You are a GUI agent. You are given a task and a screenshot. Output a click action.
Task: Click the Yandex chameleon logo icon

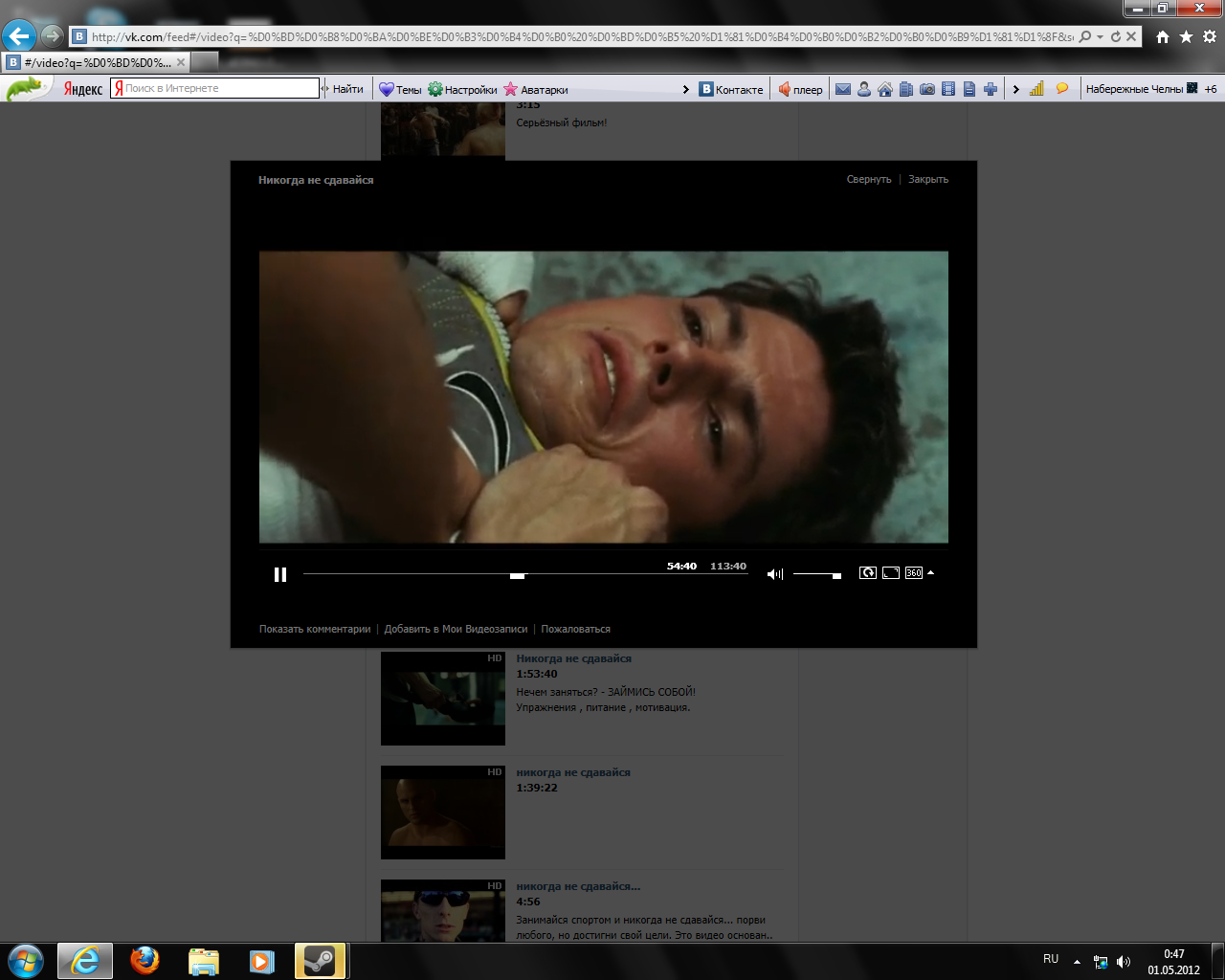click(x=26, y=89)
